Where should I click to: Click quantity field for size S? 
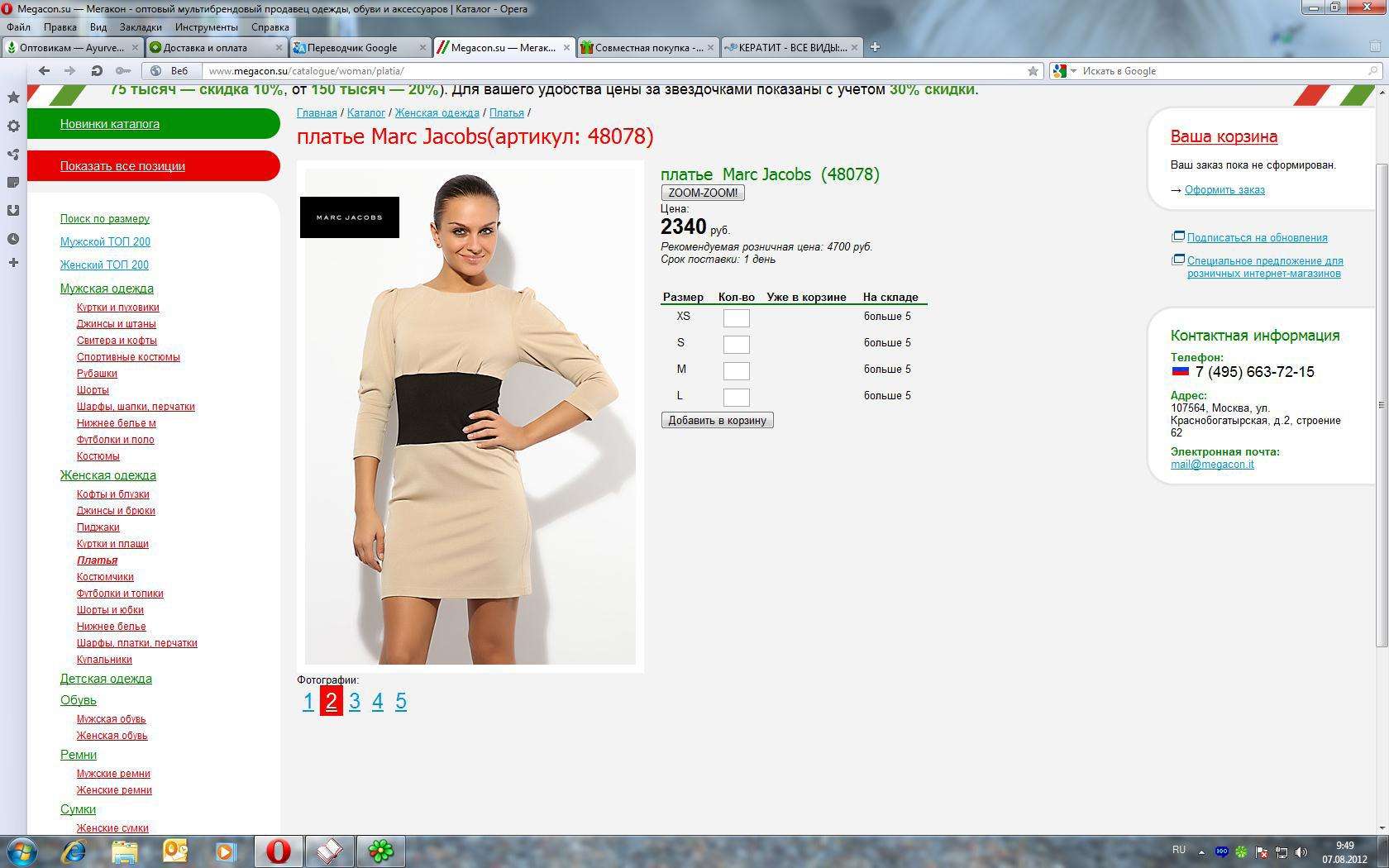click(736, 345)
